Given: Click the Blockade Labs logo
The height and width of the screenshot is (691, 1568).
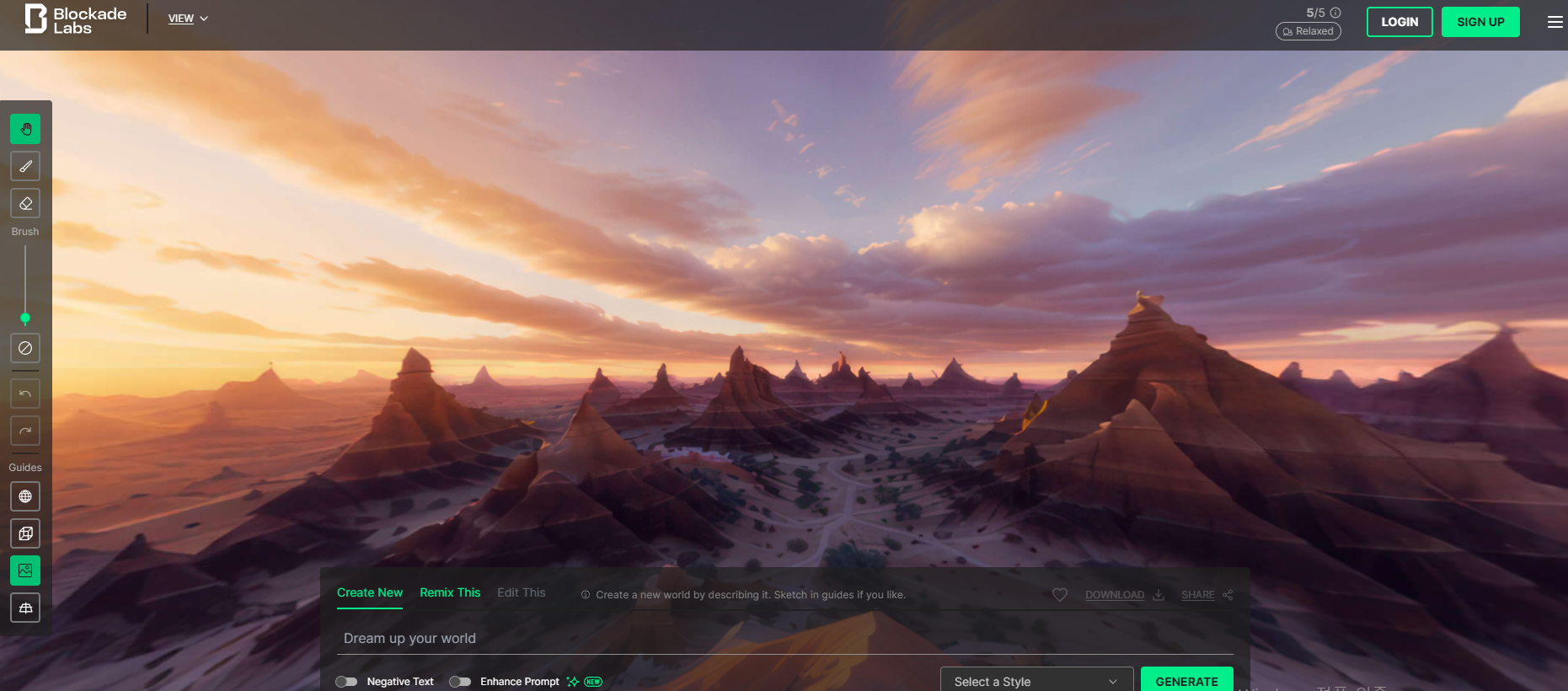Looking at the screenshot, I should coord(75,19).
